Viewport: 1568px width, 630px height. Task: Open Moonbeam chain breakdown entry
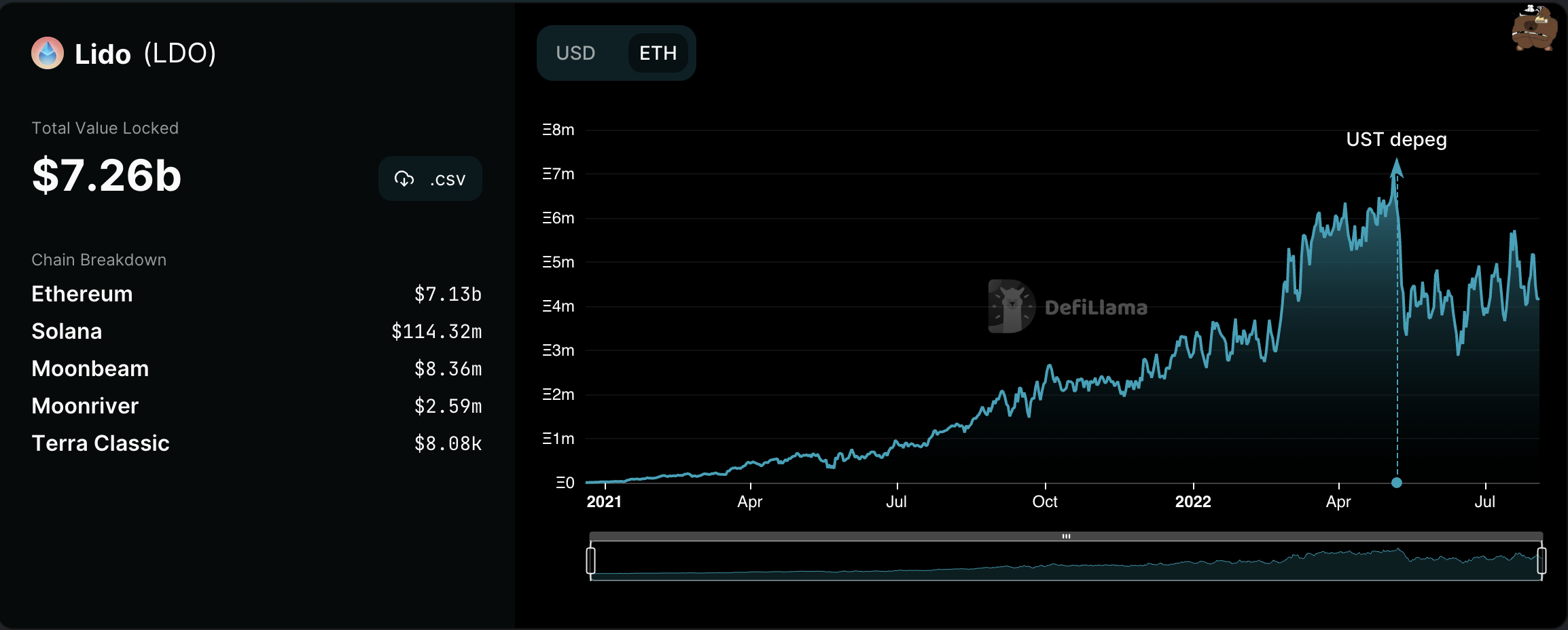tap(90, 369)
